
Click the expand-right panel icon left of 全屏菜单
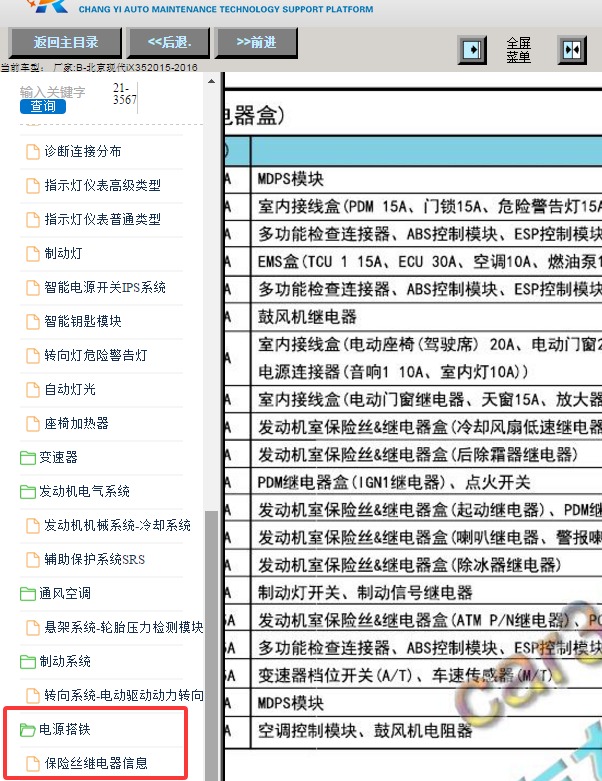(x=472, y=50)
